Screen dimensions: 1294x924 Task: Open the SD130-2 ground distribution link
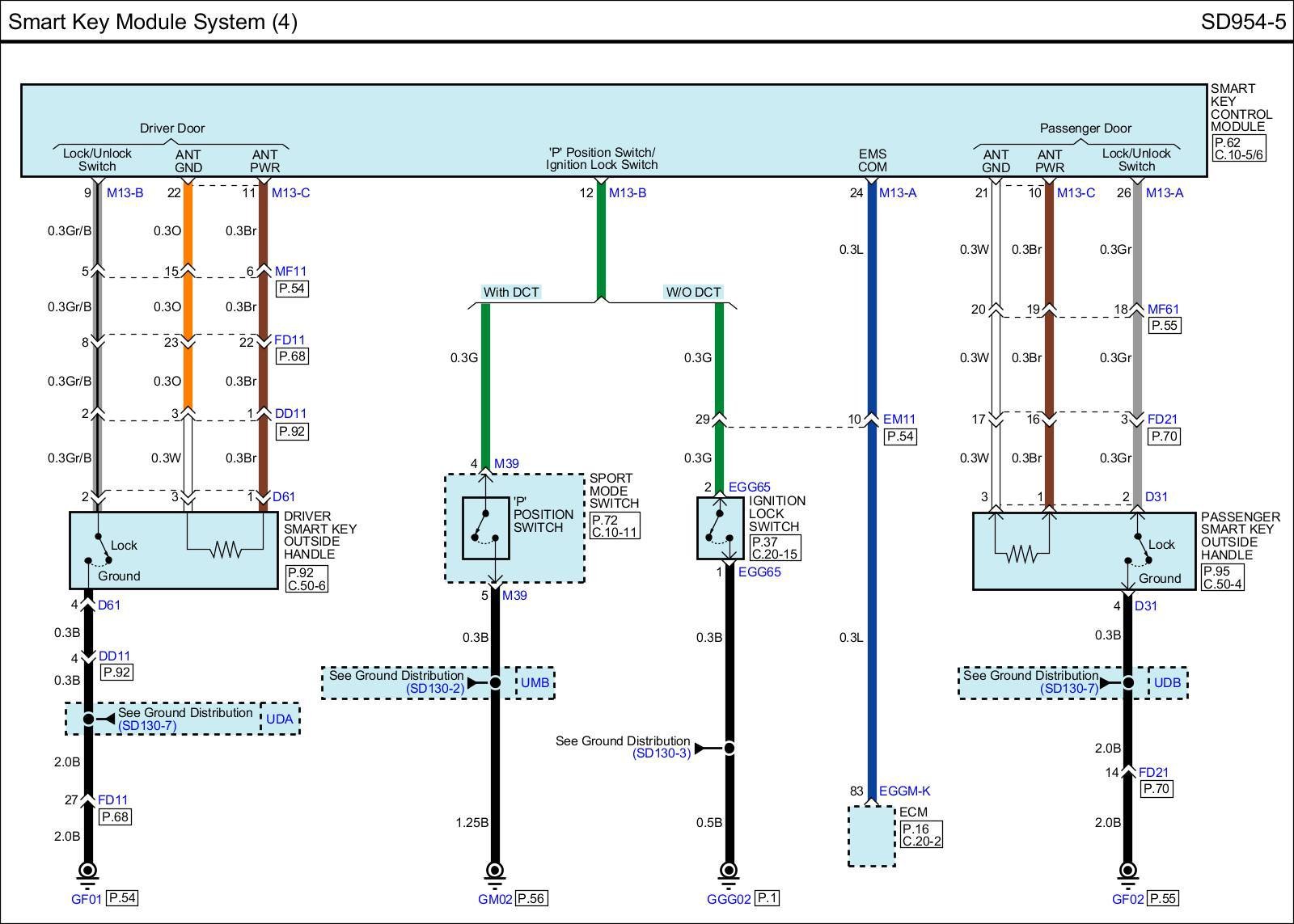pyautogui.click(x=435, y=689)
